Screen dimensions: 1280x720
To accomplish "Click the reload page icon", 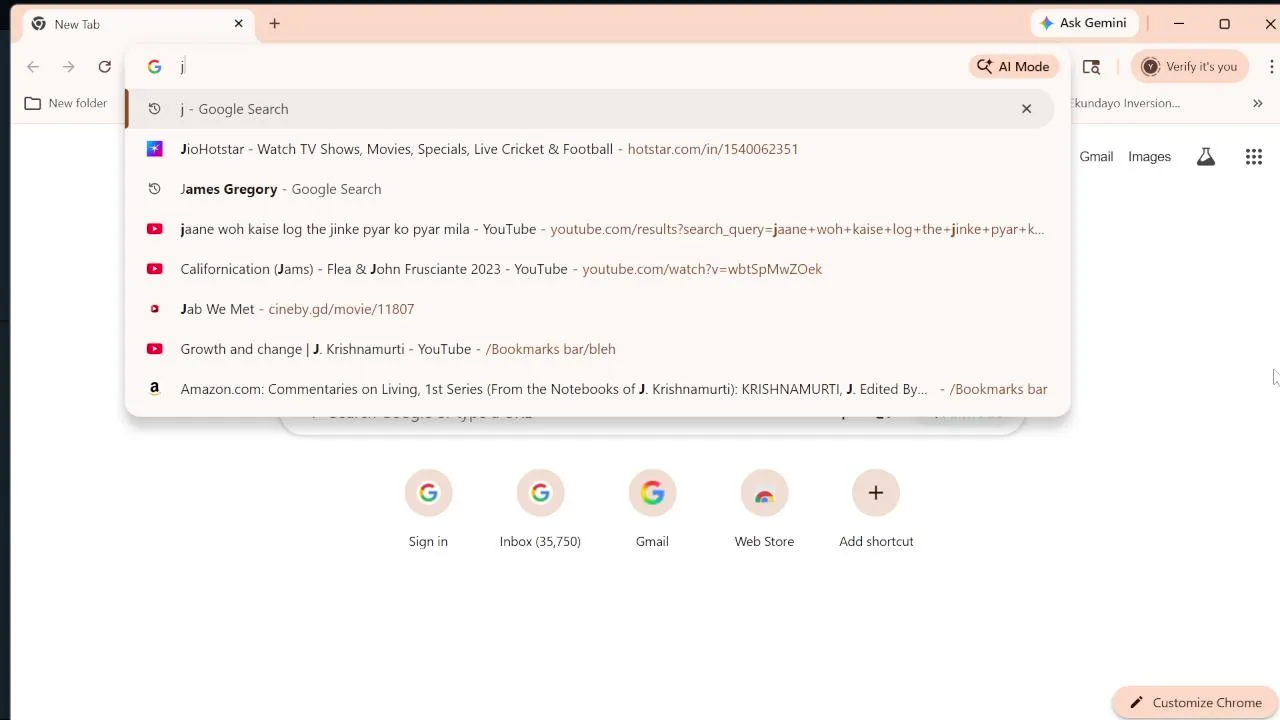I will tap(104, 67).
